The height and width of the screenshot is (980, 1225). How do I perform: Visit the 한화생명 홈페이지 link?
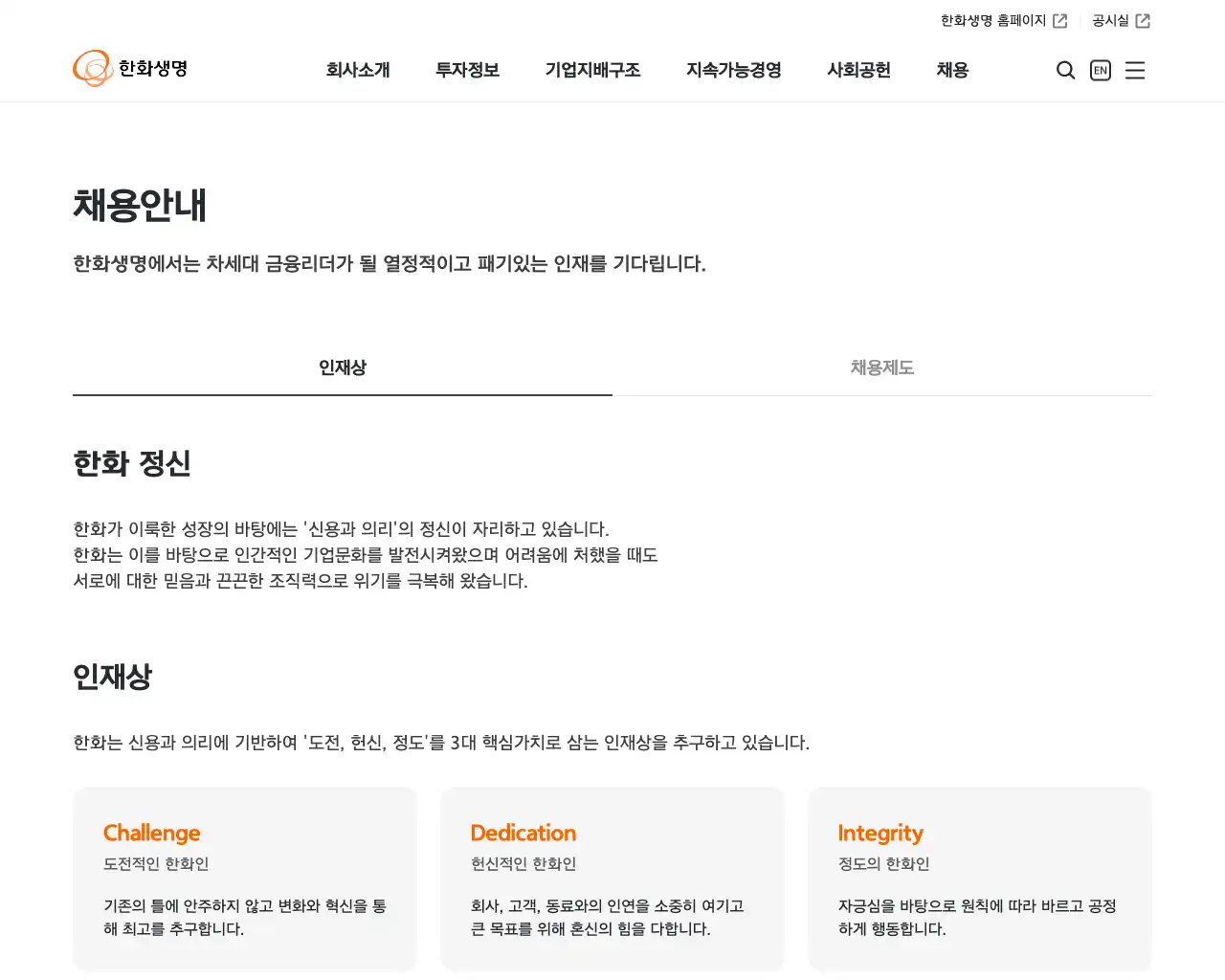click(x=993, y=19)
